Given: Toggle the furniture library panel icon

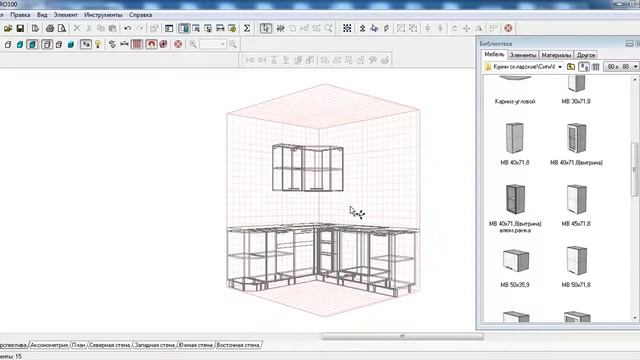Looking at the screenshot, I should (x=184, y=28).
